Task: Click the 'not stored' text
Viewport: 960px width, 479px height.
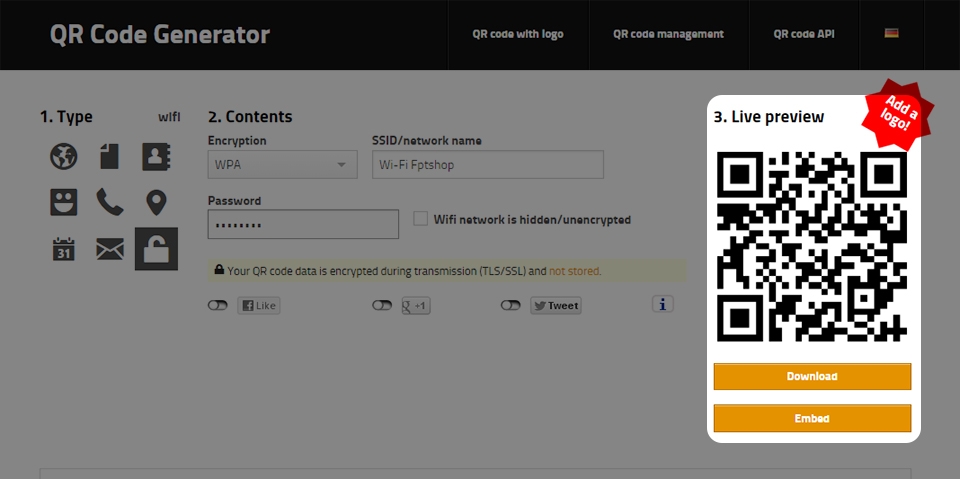Action: [x=574, y=271]
